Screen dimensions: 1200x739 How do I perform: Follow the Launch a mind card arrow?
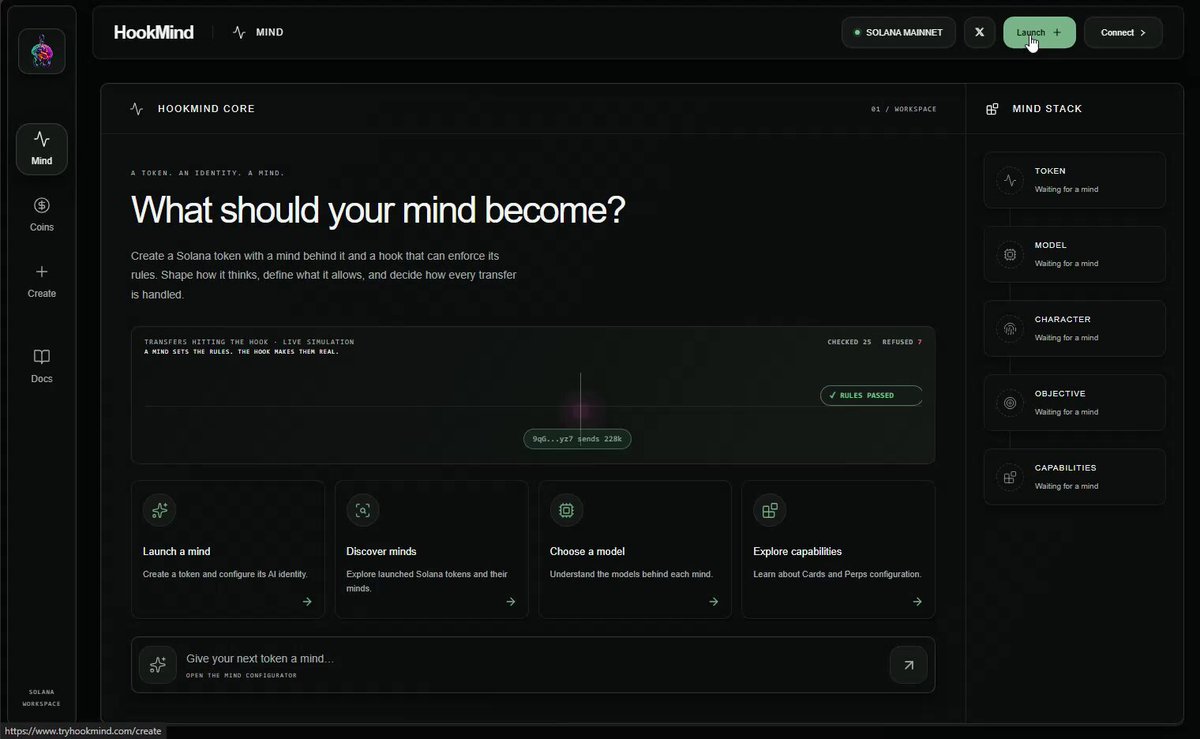coord(307,602)
